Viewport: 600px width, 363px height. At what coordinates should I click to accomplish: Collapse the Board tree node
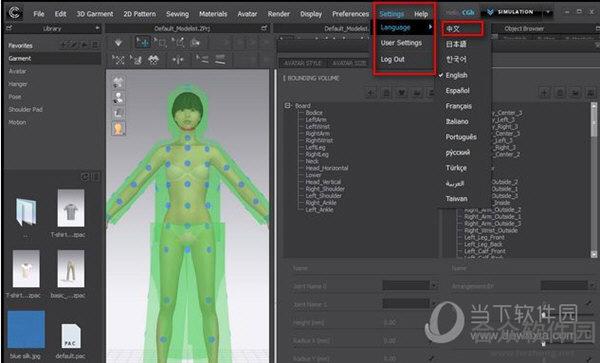click(287, 105)
